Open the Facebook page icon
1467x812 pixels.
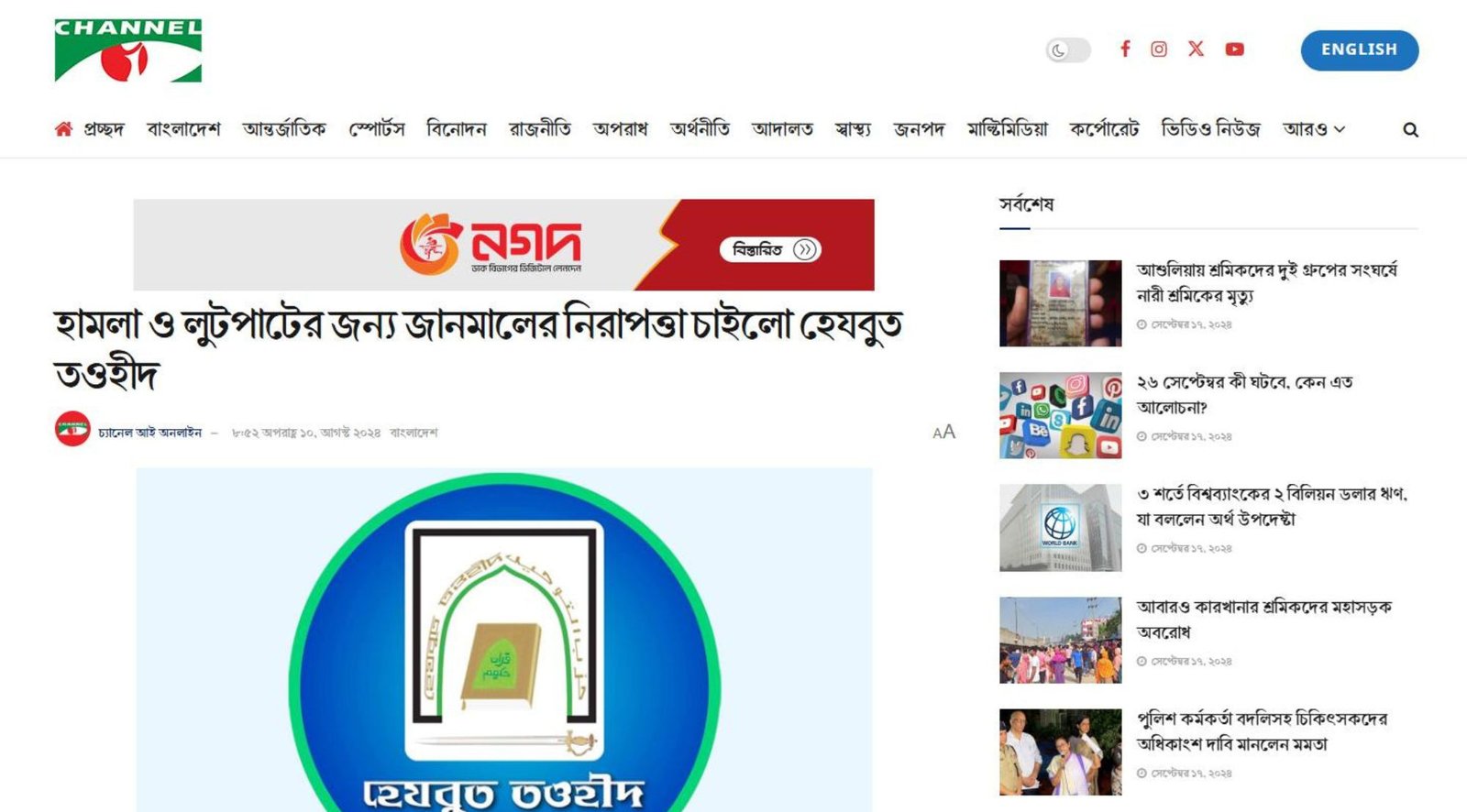click(1125, 49)
